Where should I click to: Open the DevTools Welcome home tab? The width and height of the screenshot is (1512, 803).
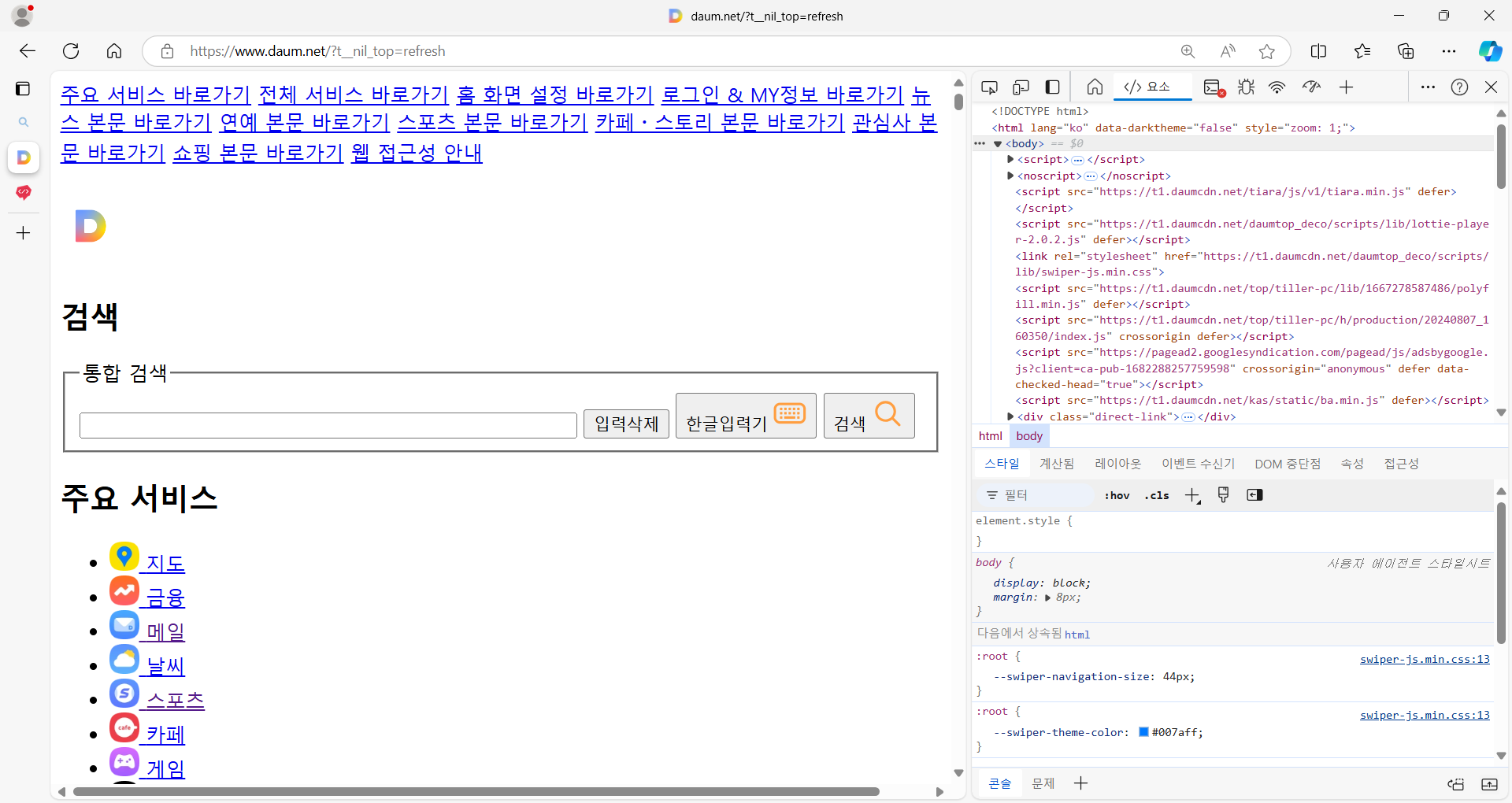click(1095, 87)
